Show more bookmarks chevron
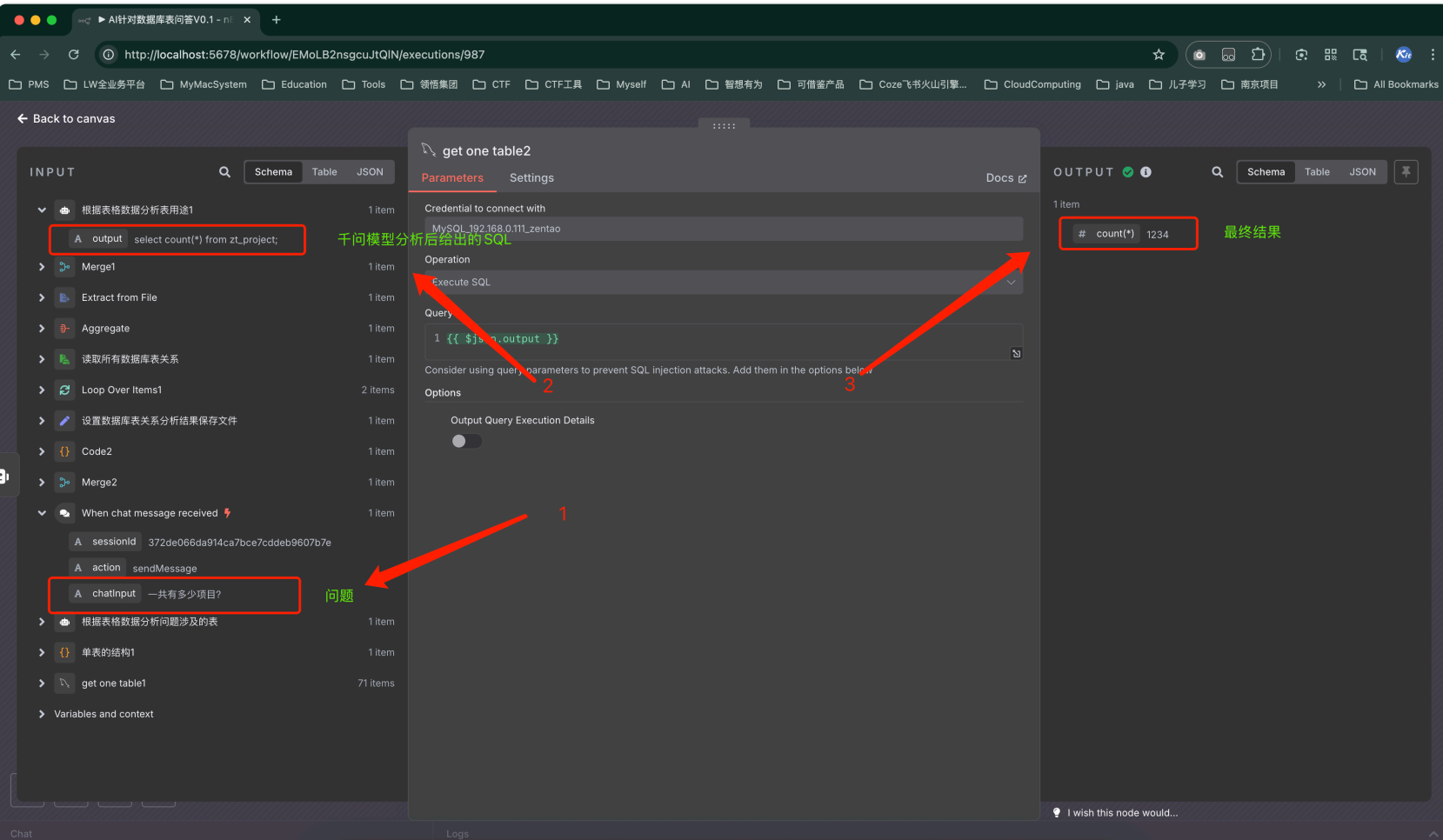The width and height of the screenshot is (1443, 840). coord(1321,84)
